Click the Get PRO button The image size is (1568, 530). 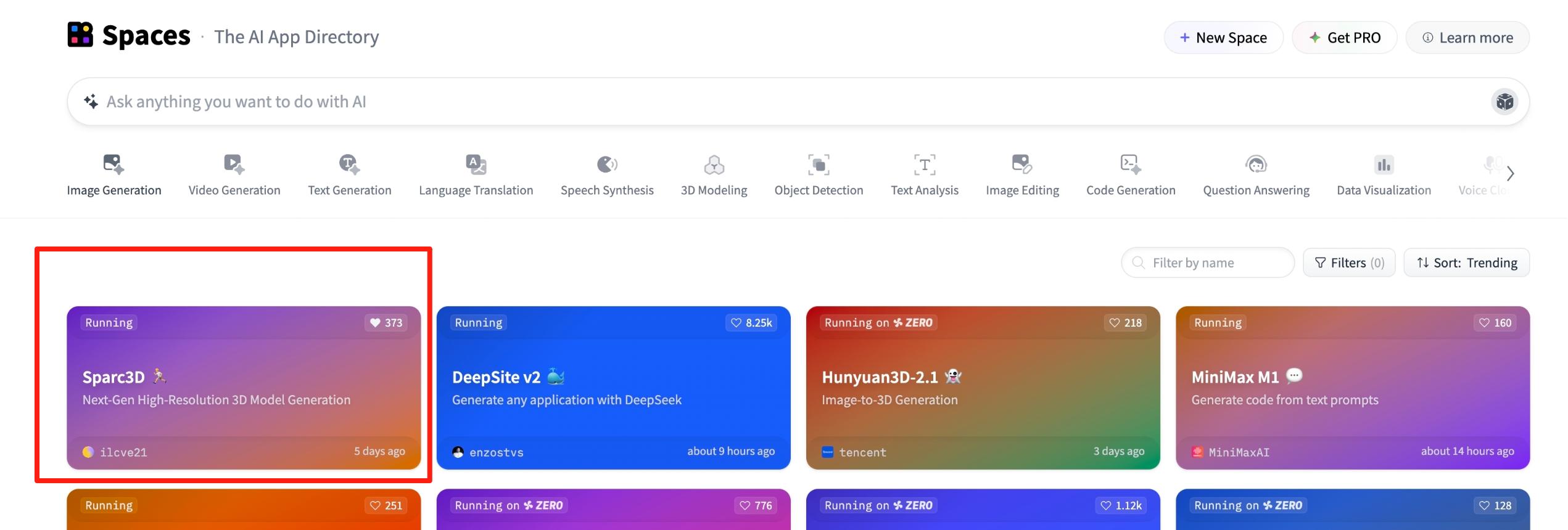(1345, 38)
